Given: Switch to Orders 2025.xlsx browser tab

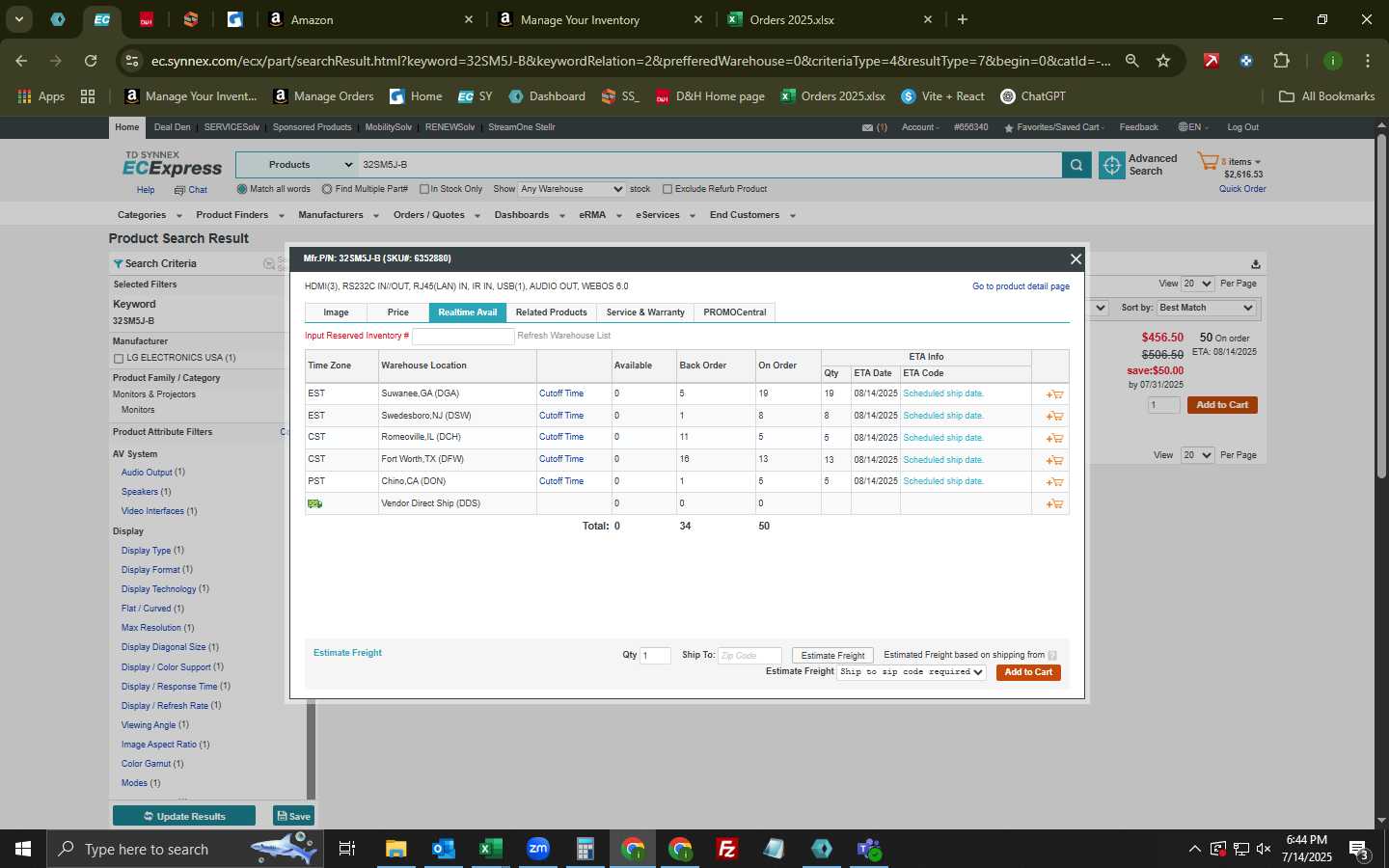Looking at the screenshot, I should click(x=830, y=19).
